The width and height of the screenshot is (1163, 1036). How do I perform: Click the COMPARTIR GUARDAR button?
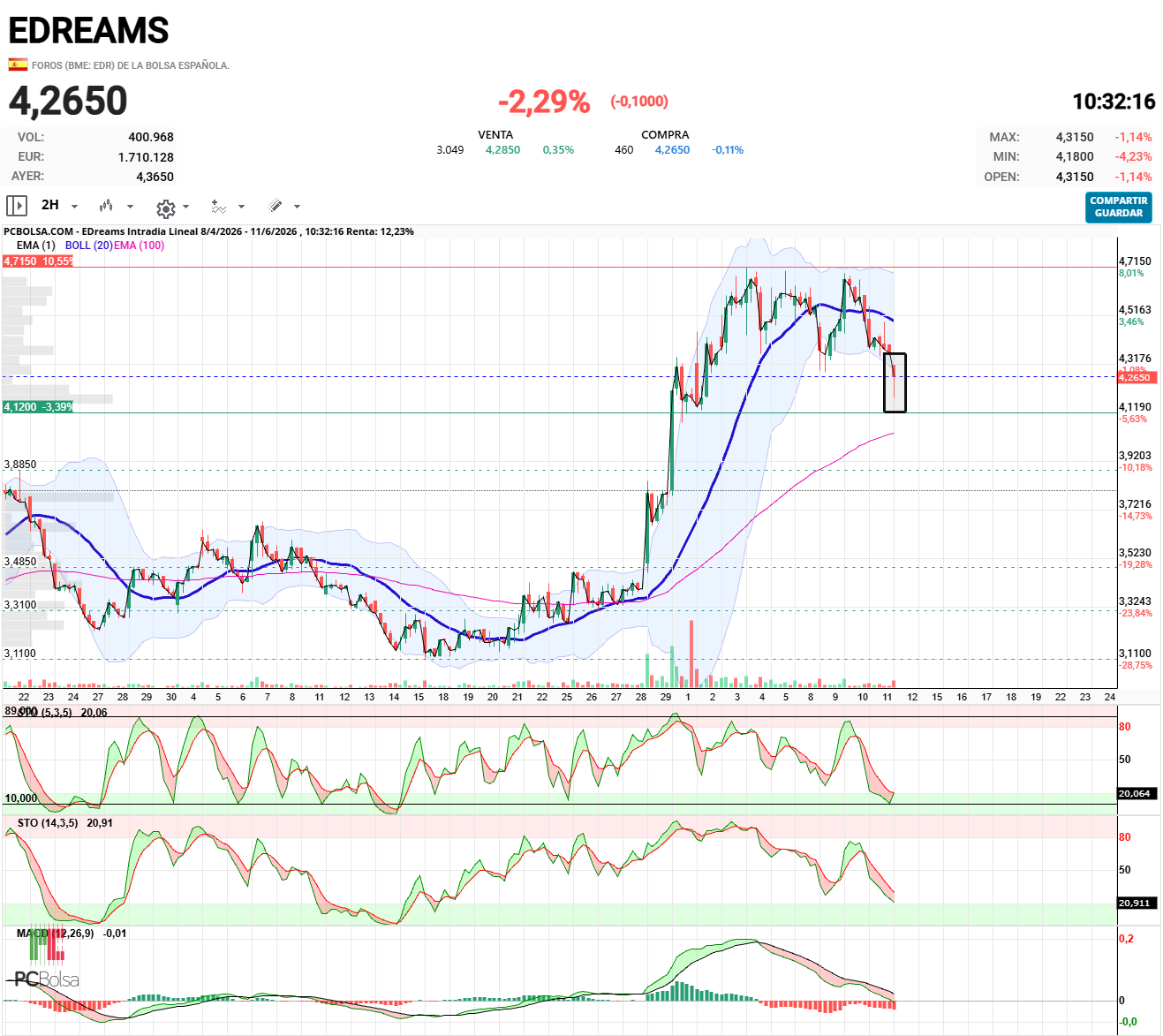pyautogui.click(x=1119, y=208)
